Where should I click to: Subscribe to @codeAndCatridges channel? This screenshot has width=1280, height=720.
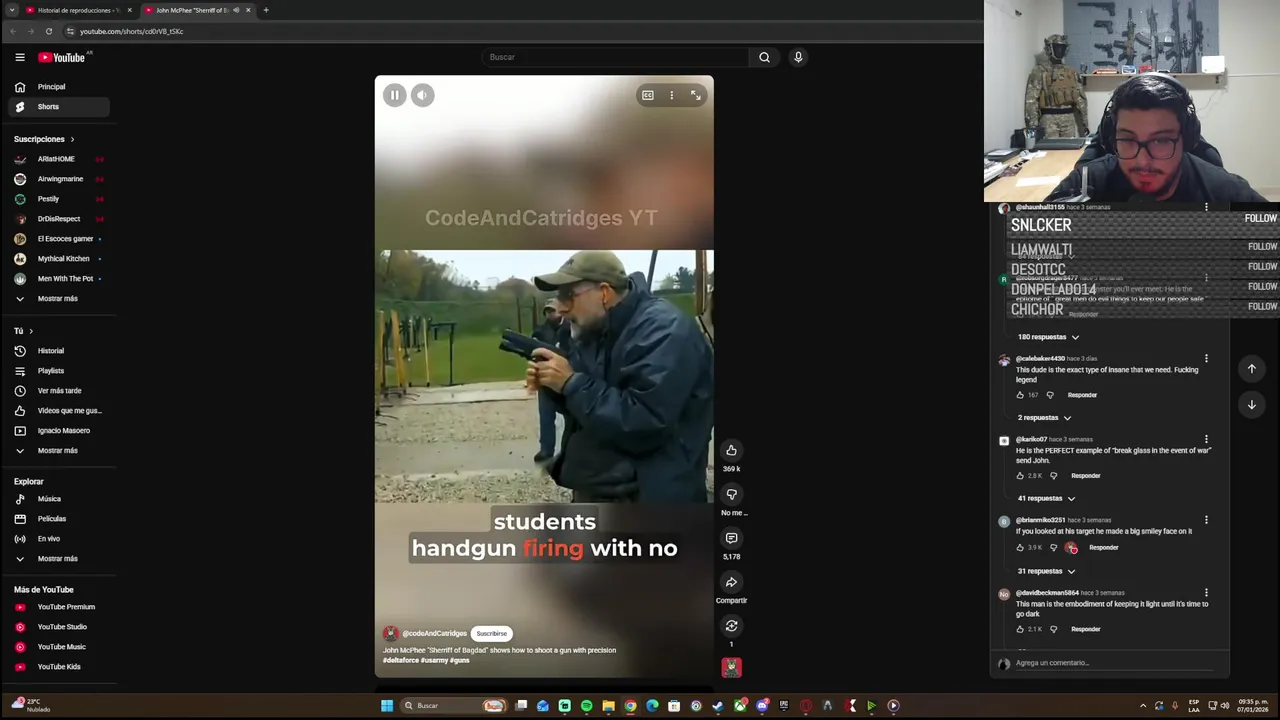click(x=491, y=633)
